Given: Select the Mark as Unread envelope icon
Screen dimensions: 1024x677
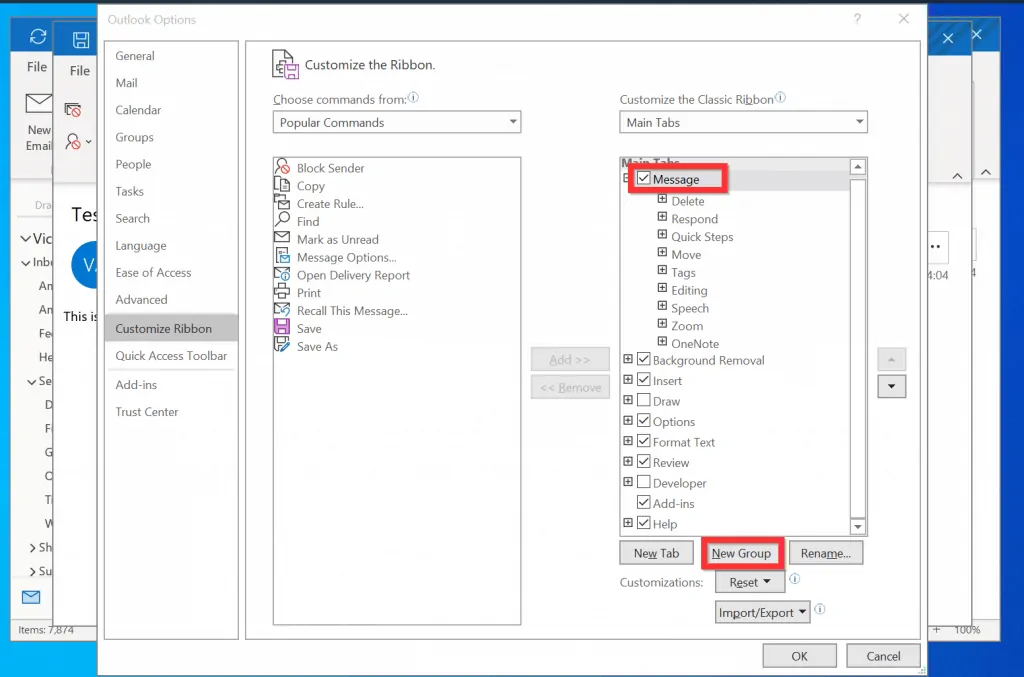Looking at the screenshot, I should click(x=282, y=238).
